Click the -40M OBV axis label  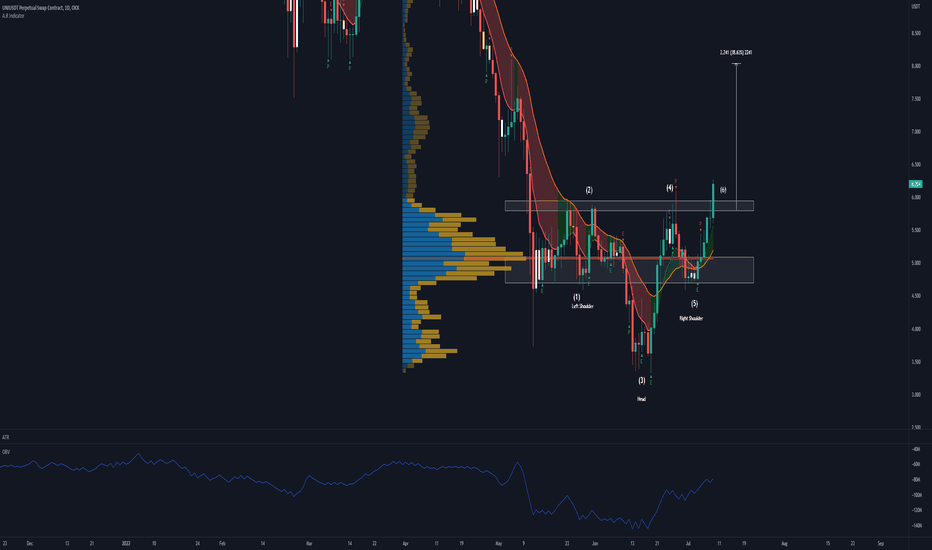coord(915,450)
